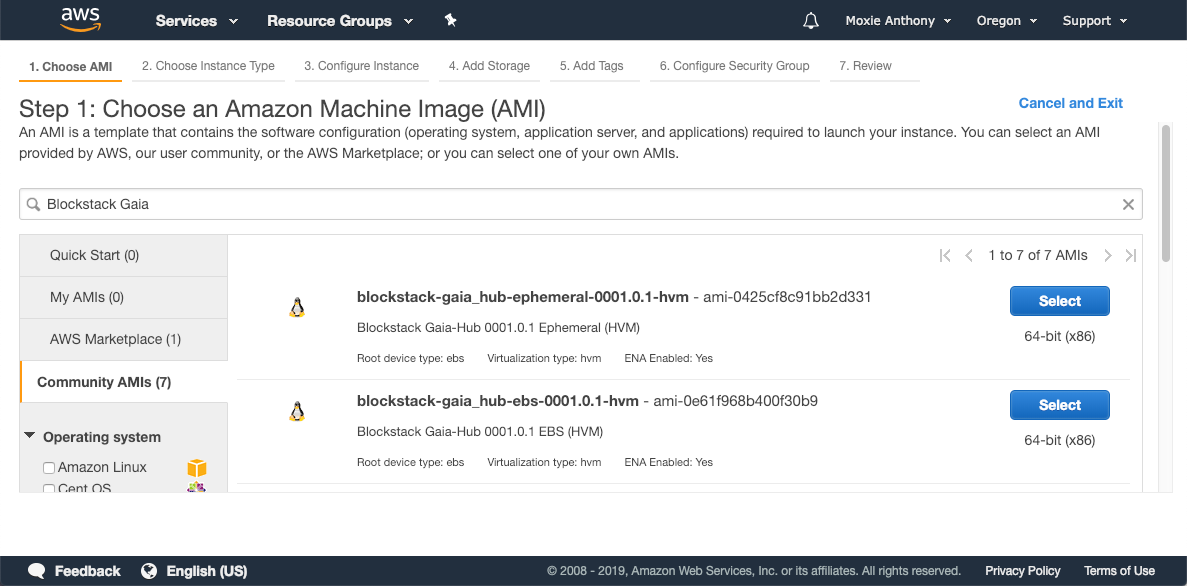Viewport: 1187px width, 586px height.
Task: Open the Terms of Use link
Action: [1119, 571]
